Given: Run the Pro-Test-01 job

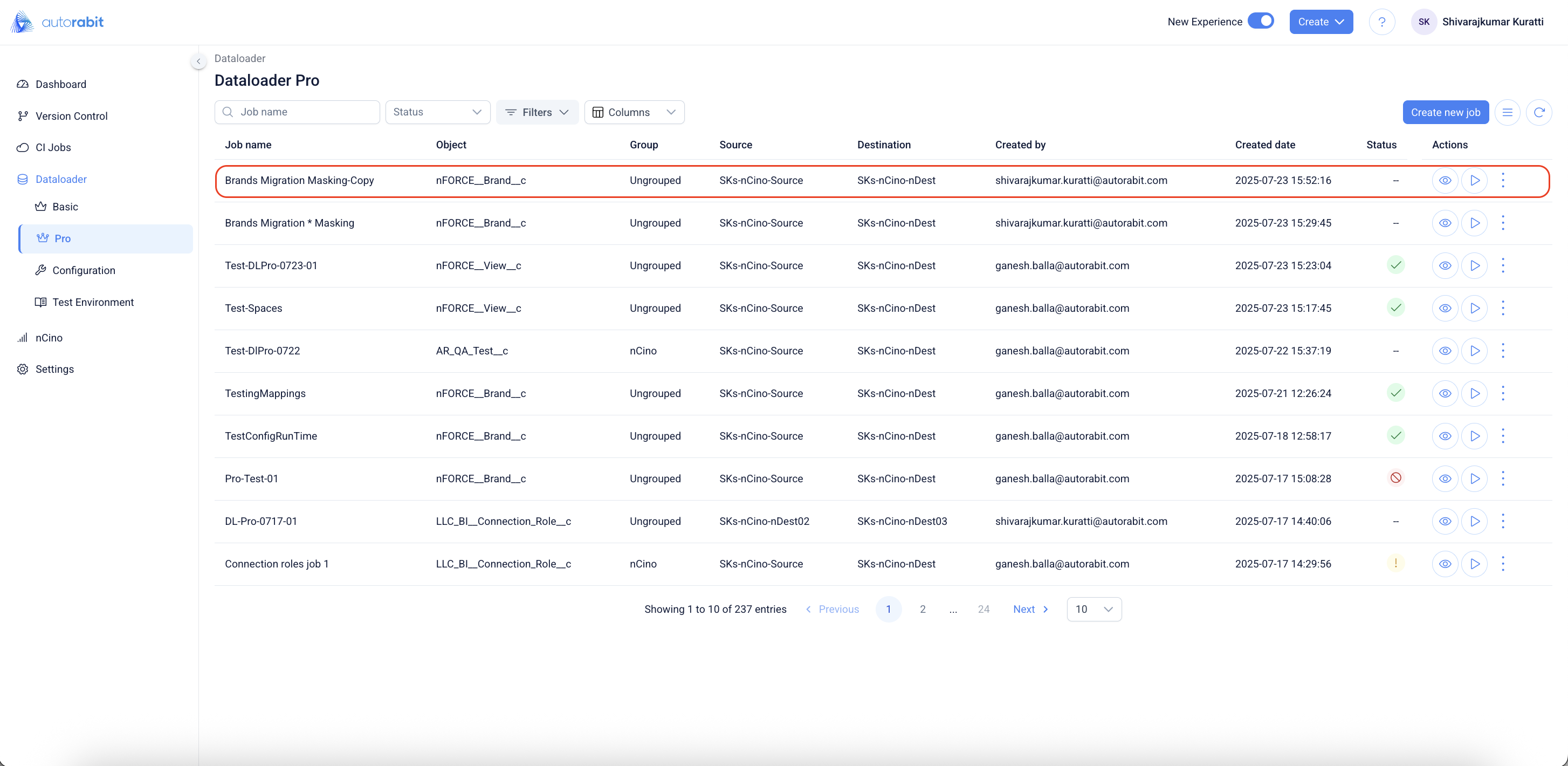Looking at the screenshot, I should pos(1474,478).
